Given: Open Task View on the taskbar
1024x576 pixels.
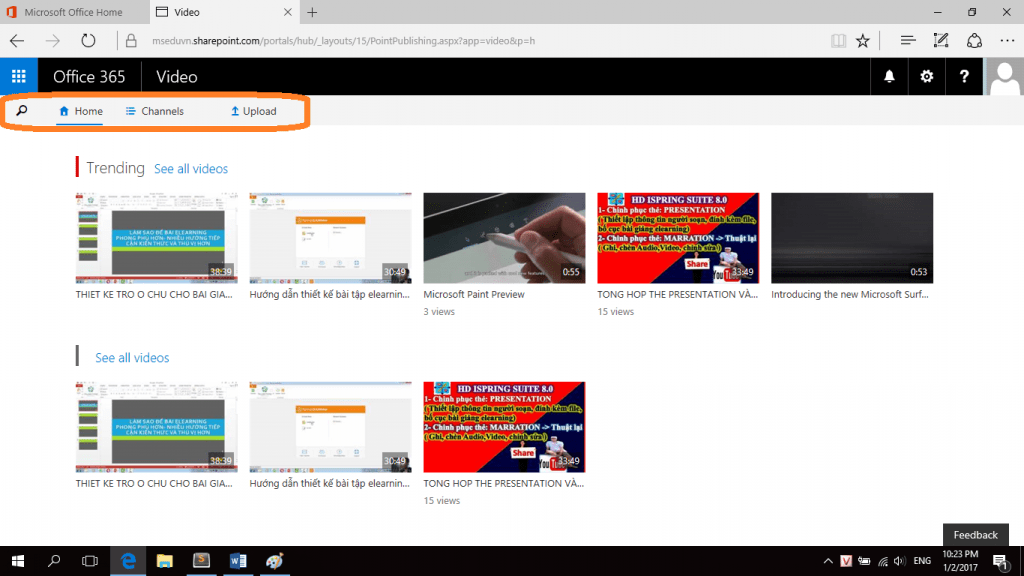Looking at the screenshot, I should coord(90,561).
